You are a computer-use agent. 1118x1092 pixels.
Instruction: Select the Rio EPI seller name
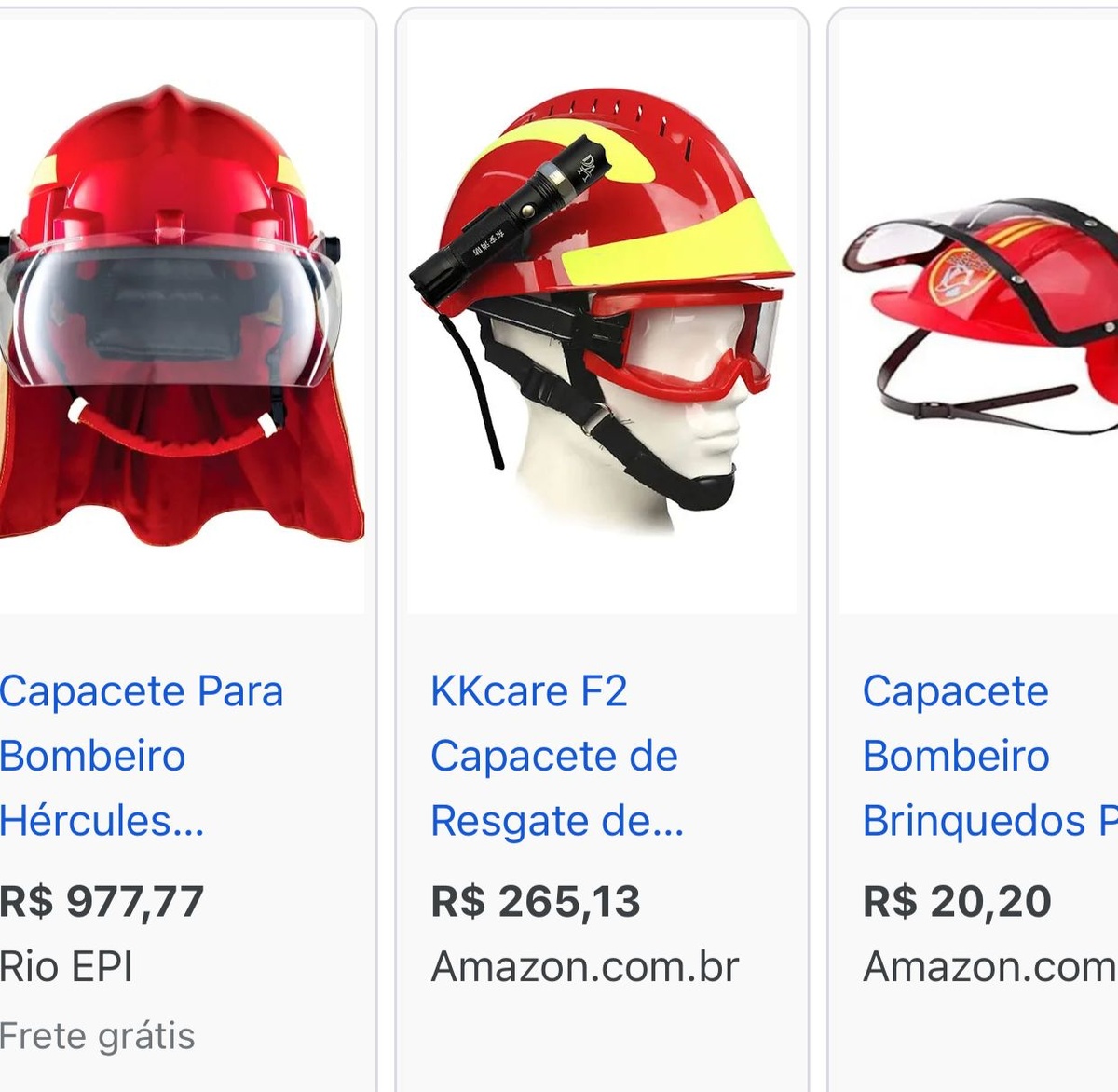(66, 966)
